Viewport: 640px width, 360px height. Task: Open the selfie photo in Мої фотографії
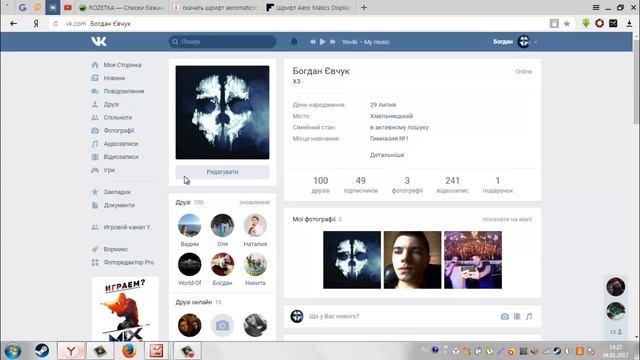412,260
